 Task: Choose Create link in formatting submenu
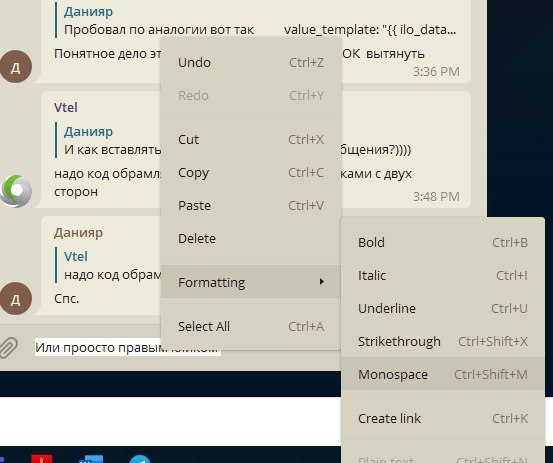coord(443,418)
